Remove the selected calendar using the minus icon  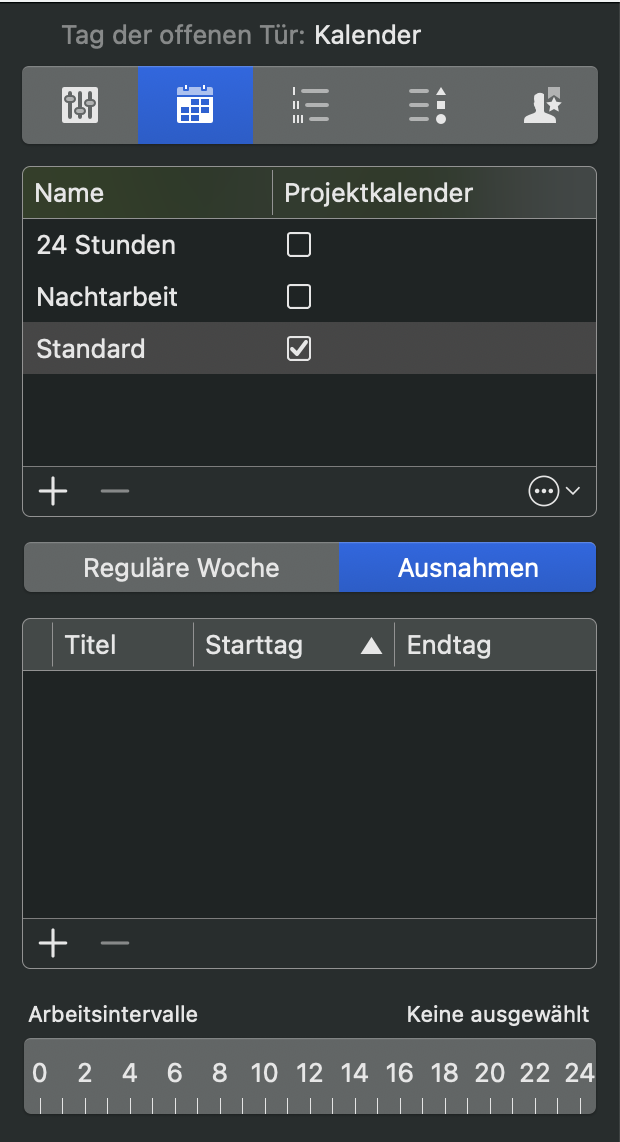coord(114,491)
